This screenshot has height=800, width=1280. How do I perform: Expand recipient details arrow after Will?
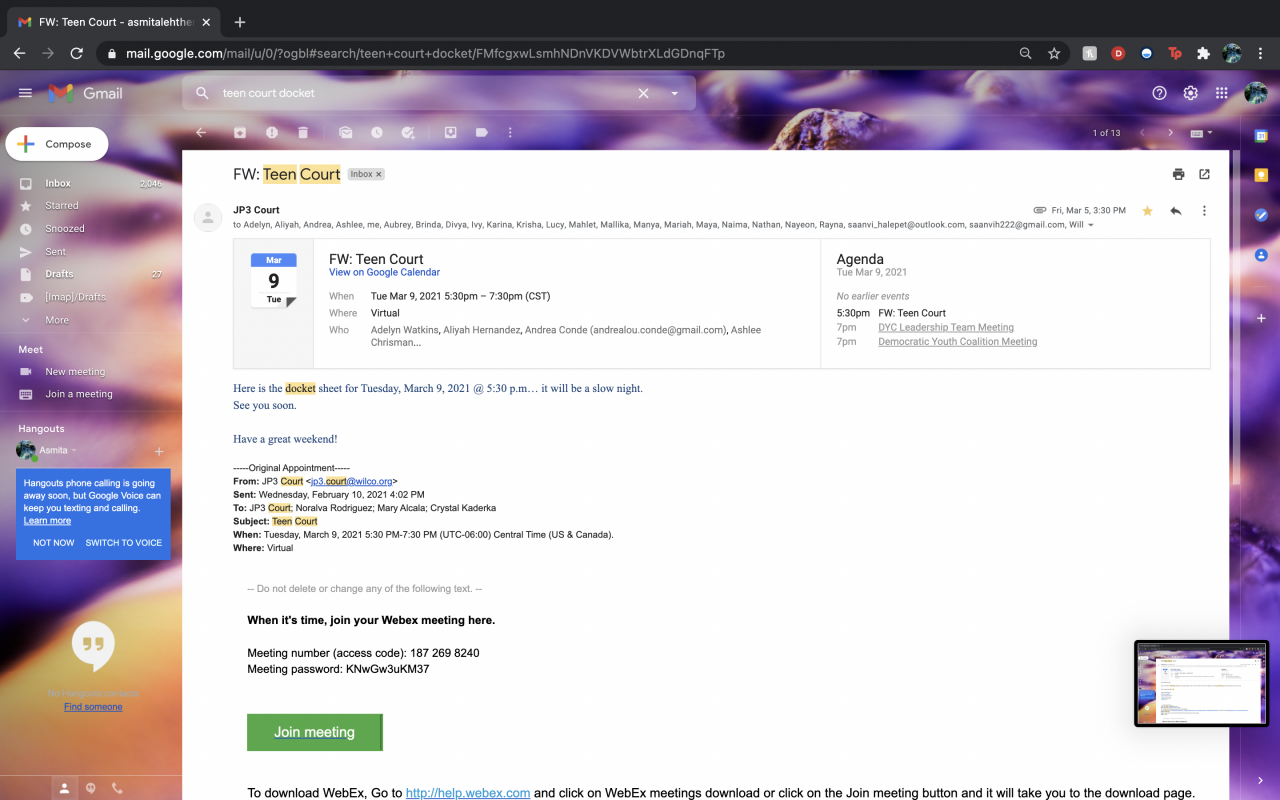(1090, 225)
